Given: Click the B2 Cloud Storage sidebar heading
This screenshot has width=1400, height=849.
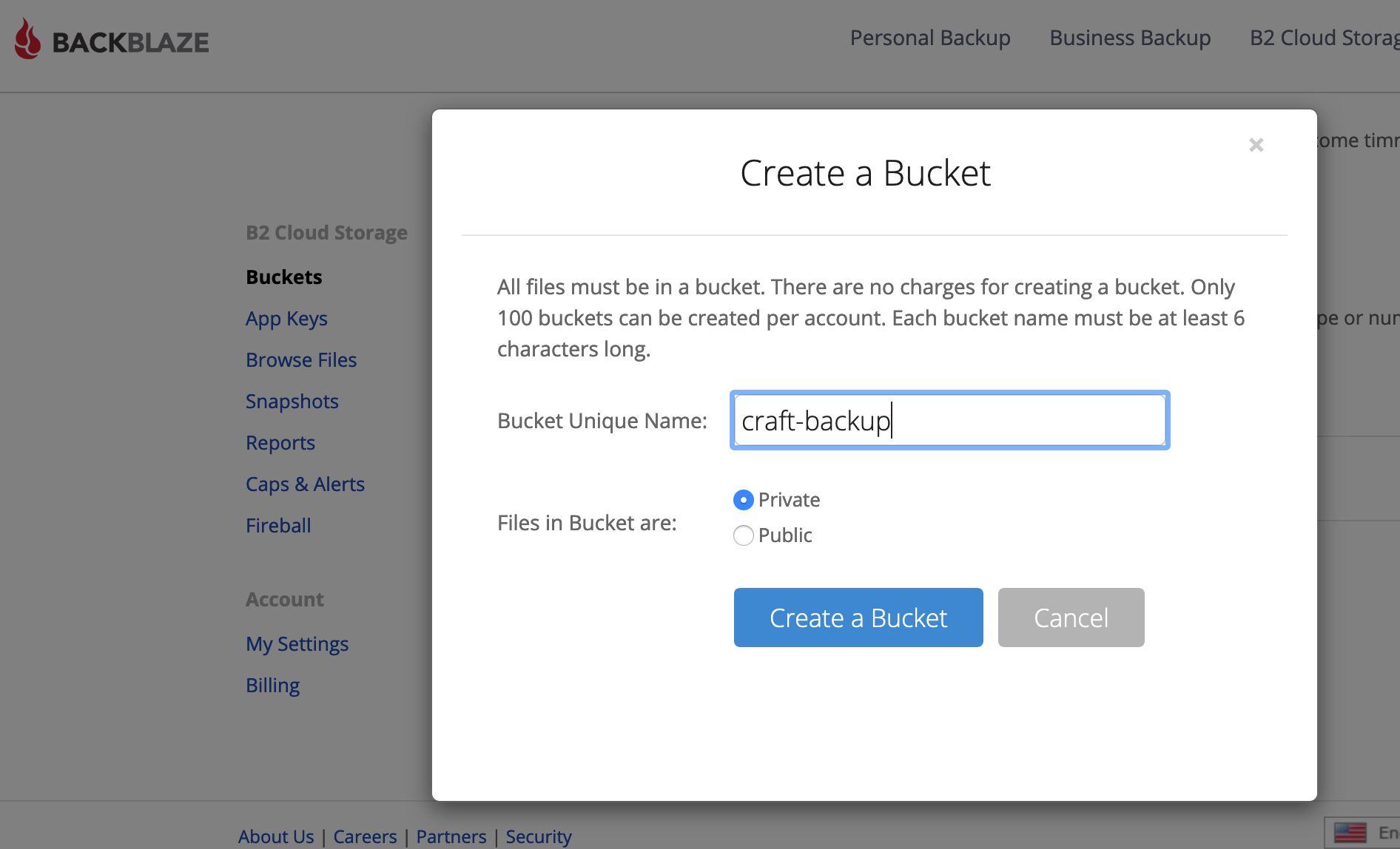Looking at the screenshot, I should pyautogui.click(x=326, y=233).
